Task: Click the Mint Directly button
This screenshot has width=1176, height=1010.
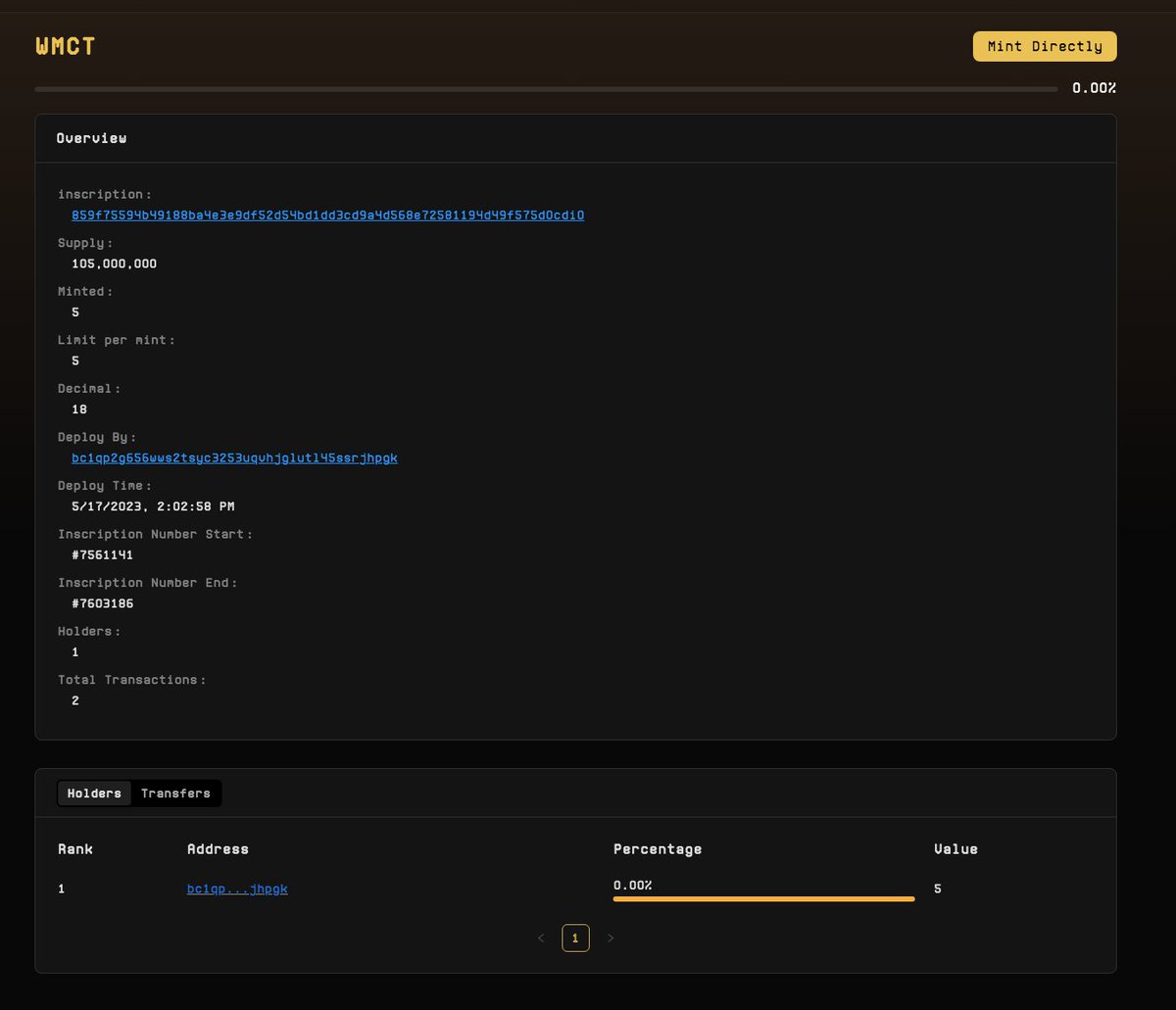Action: [x=1045, y=46]
